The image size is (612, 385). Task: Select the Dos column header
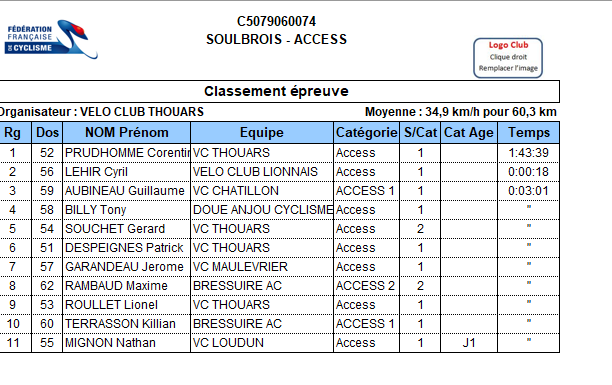click(x=47, y=132)
